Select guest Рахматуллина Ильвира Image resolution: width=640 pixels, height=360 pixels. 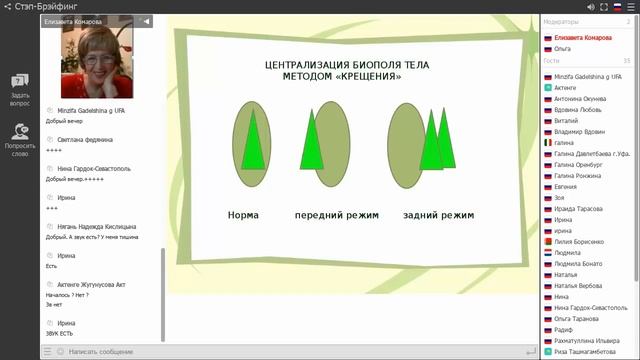click(587, 341)
